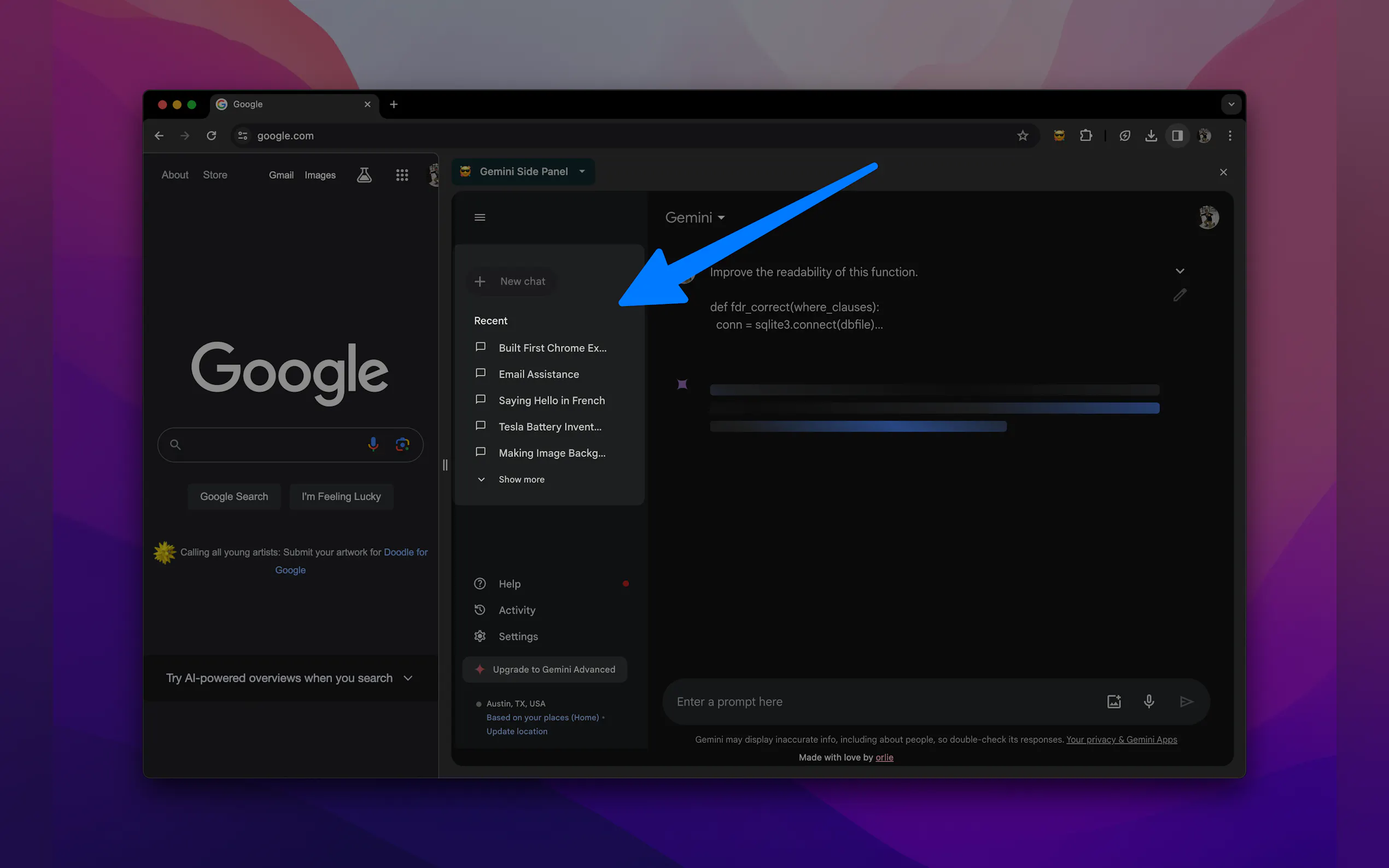Viewport: 1389px width, 868px height.
Task: Toggle the Chrome side panel button
Action: pos(1177,136)
